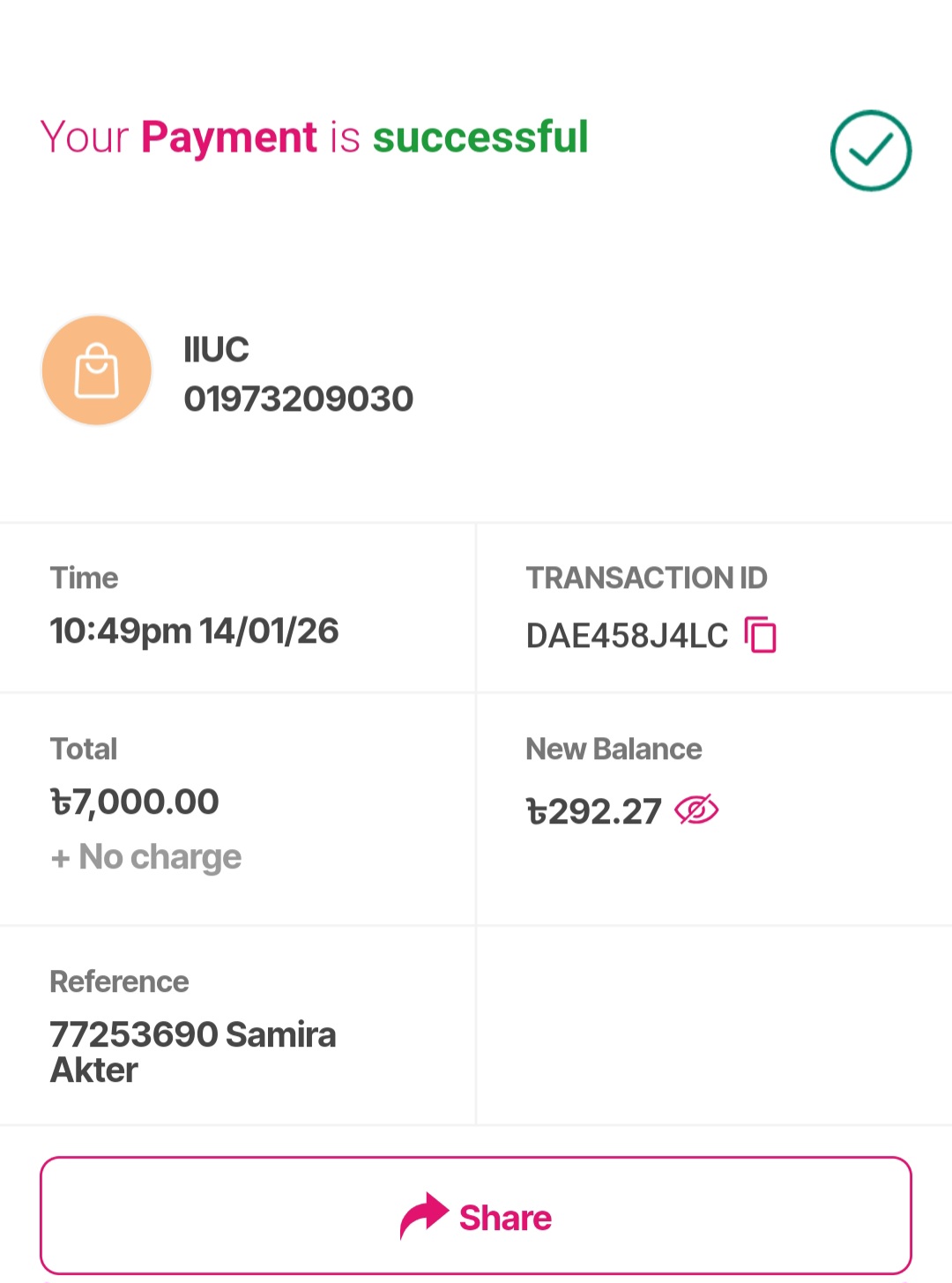The height and width of the screenshot is (1283, 952).
Task: Tap the orange shopping bag merchant icon
Action: point(97,370)
